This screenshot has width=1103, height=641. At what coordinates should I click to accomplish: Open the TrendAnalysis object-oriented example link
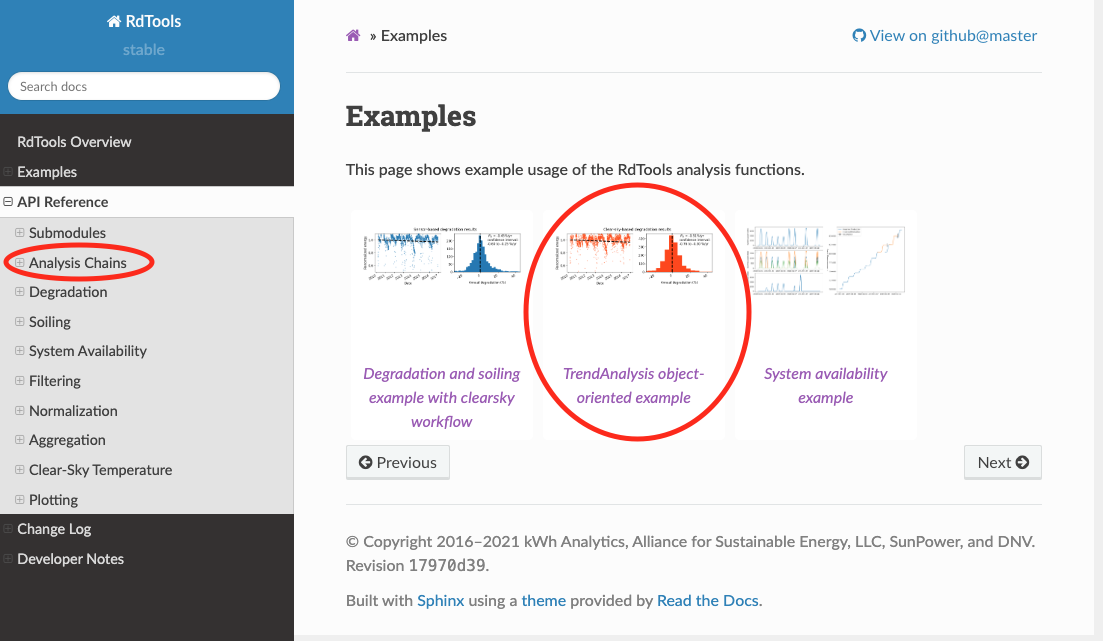[x=633, y=386]
